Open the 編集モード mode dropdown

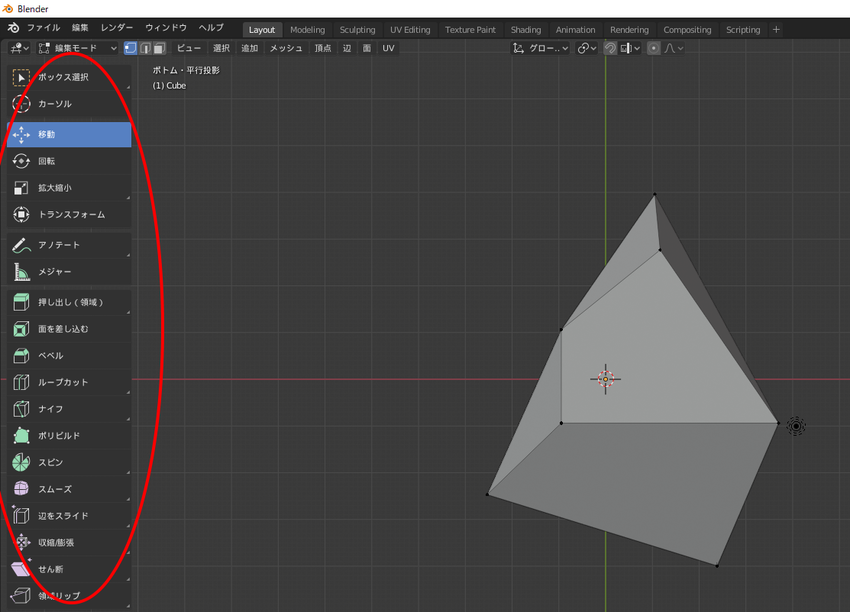pos(78,48)
